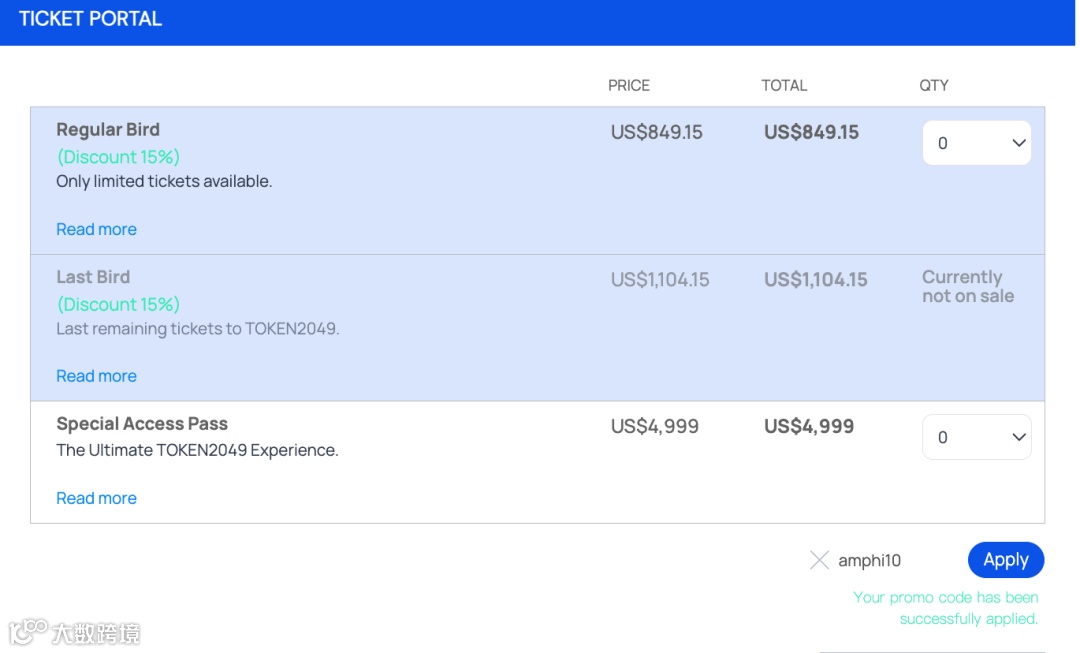Click Last Bird price US$1,104.15
Screen dimensions: 1080x653
660,280
